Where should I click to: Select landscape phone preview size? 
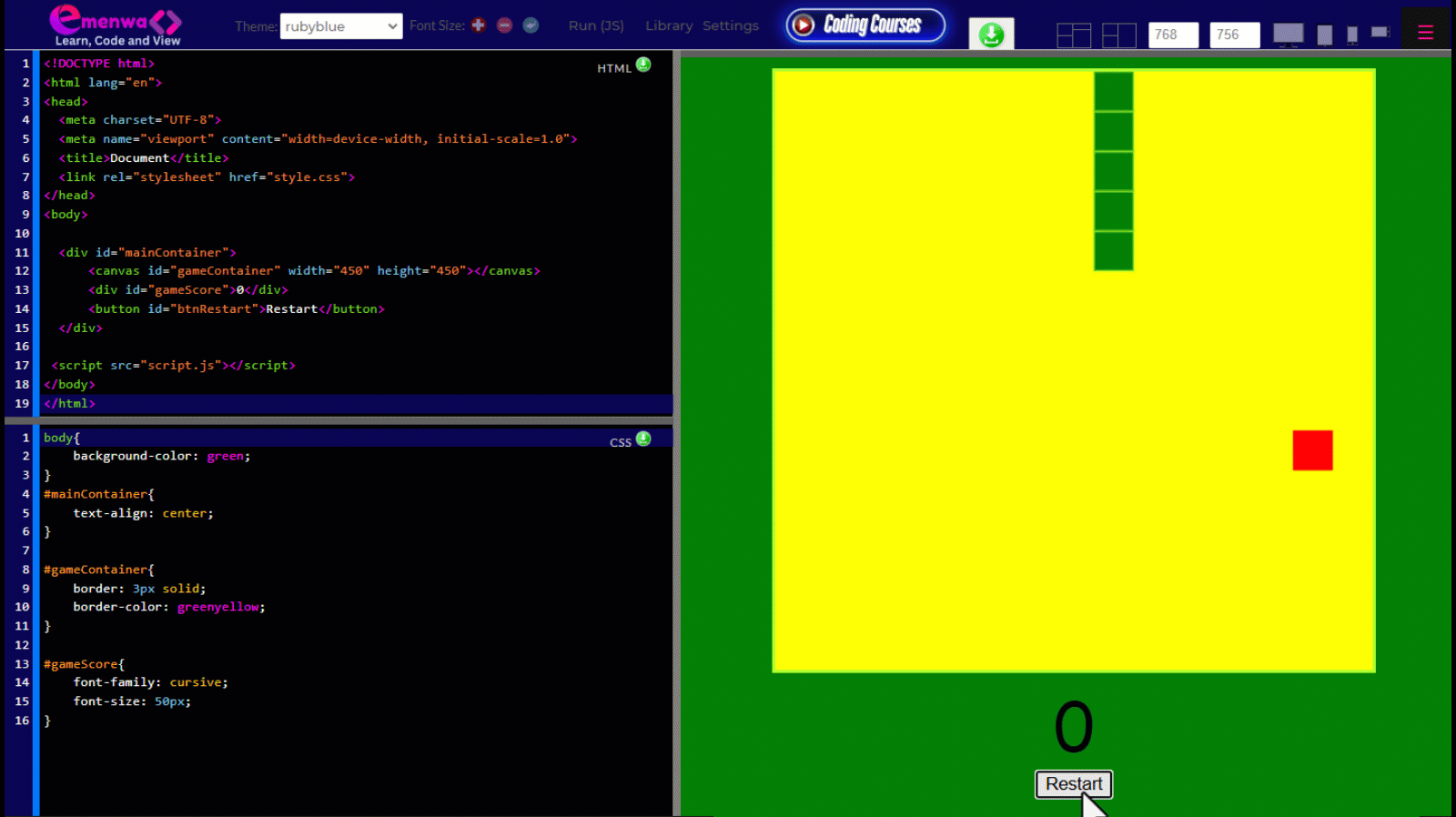pos(1380,33)
